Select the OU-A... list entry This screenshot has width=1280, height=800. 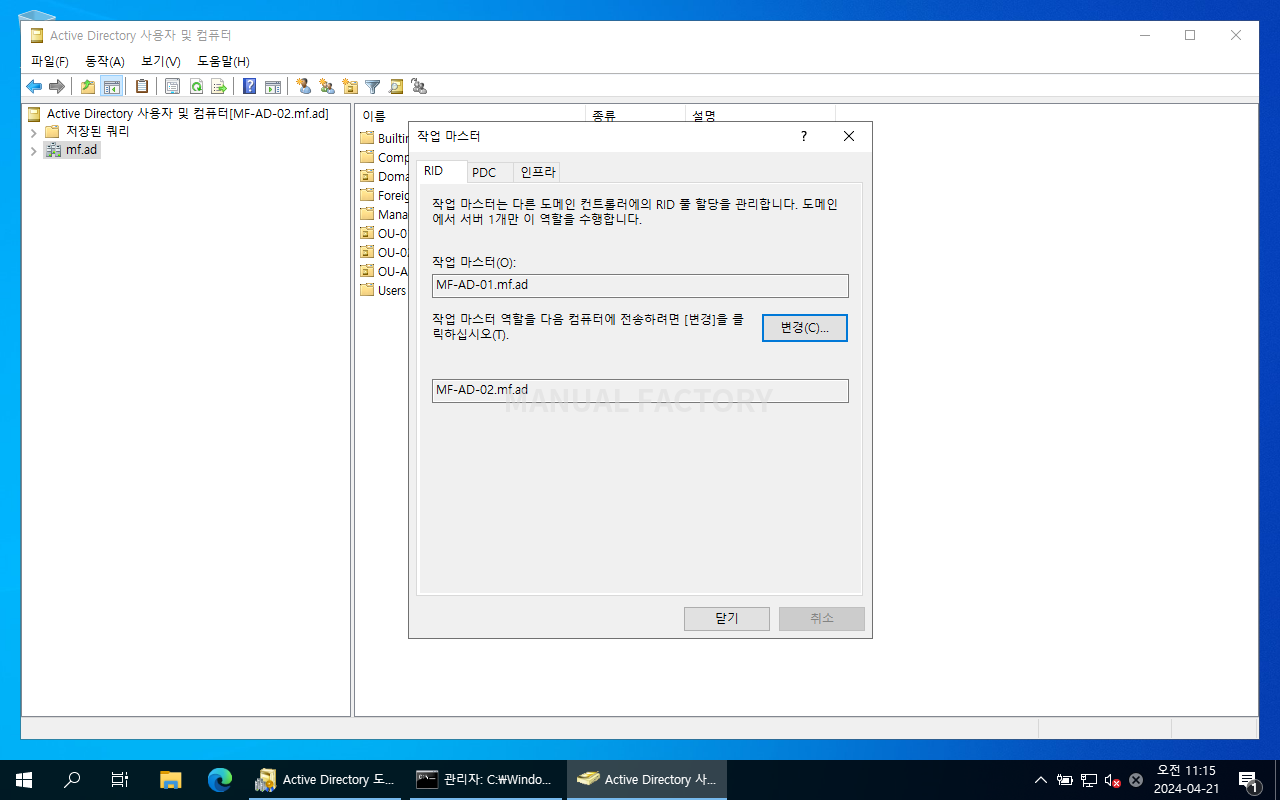(384, 271)
